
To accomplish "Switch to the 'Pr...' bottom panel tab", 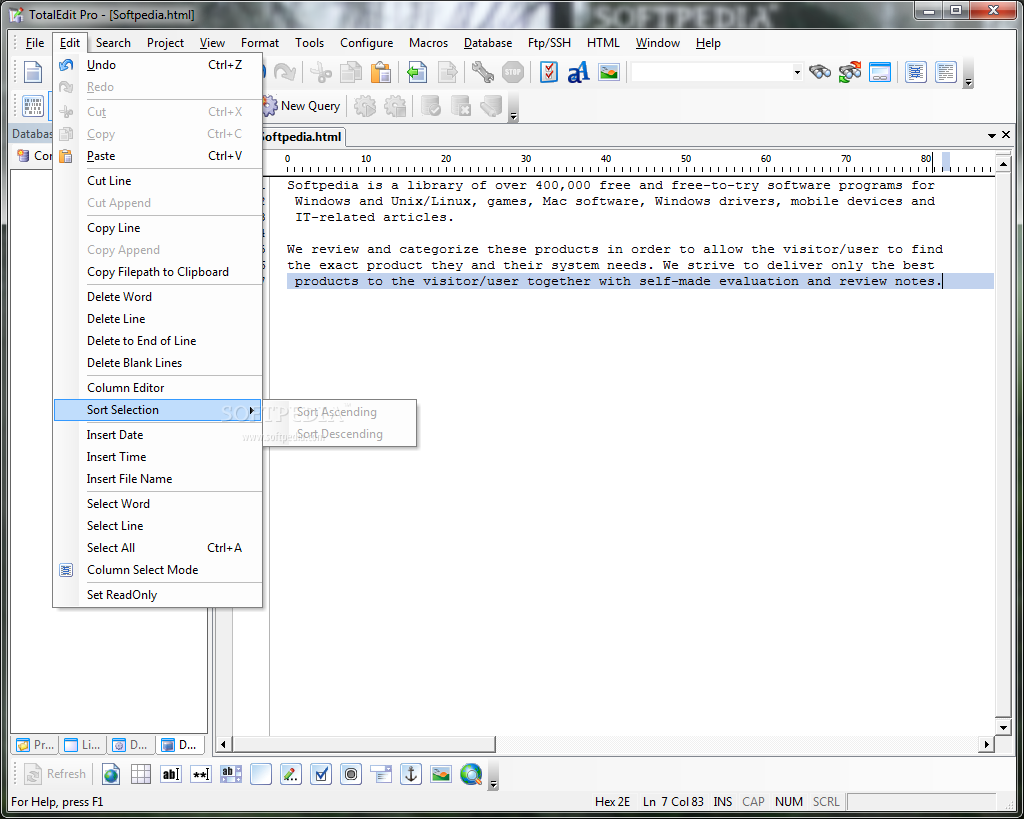I will 35,745.
